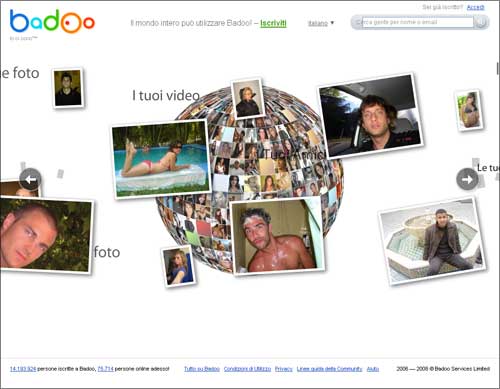
Task: Click the 'Sei già iscritto?' text
Action: [x=442, y=7]
